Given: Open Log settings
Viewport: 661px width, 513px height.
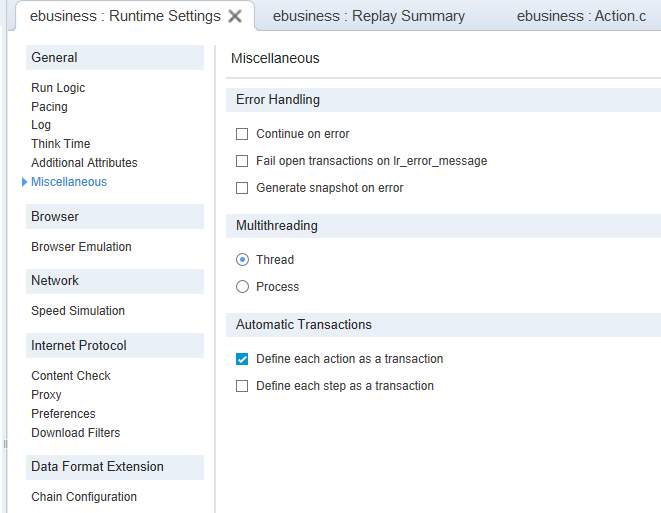Looking at the screenshot, I should click(x=41, y=125).
